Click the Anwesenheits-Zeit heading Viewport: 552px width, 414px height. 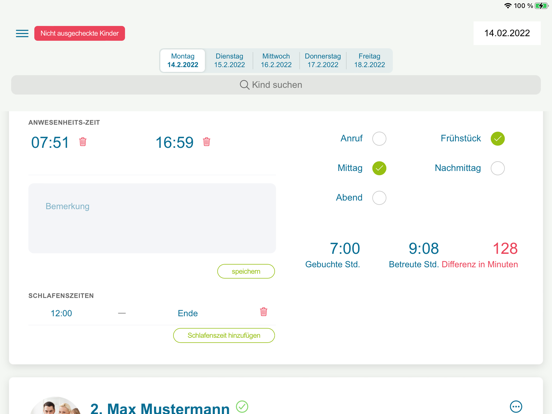tap(64, 123)
